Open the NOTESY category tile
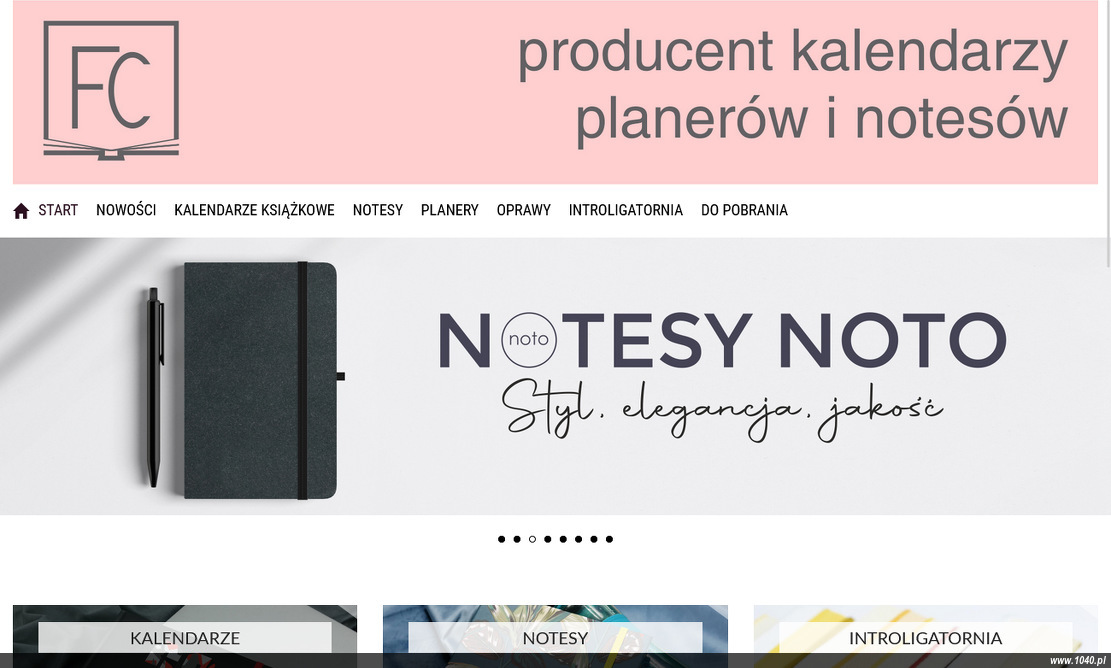 [x=555, y=636]
